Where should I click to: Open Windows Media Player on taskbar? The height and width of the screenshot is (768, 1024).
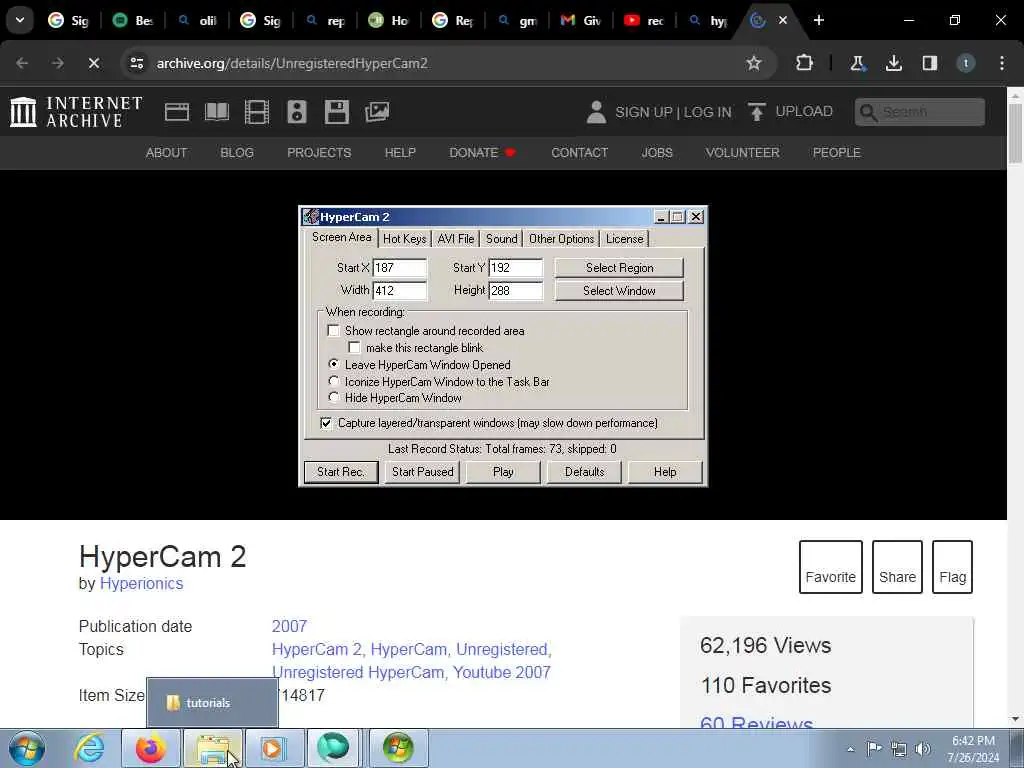pos(275,748)
